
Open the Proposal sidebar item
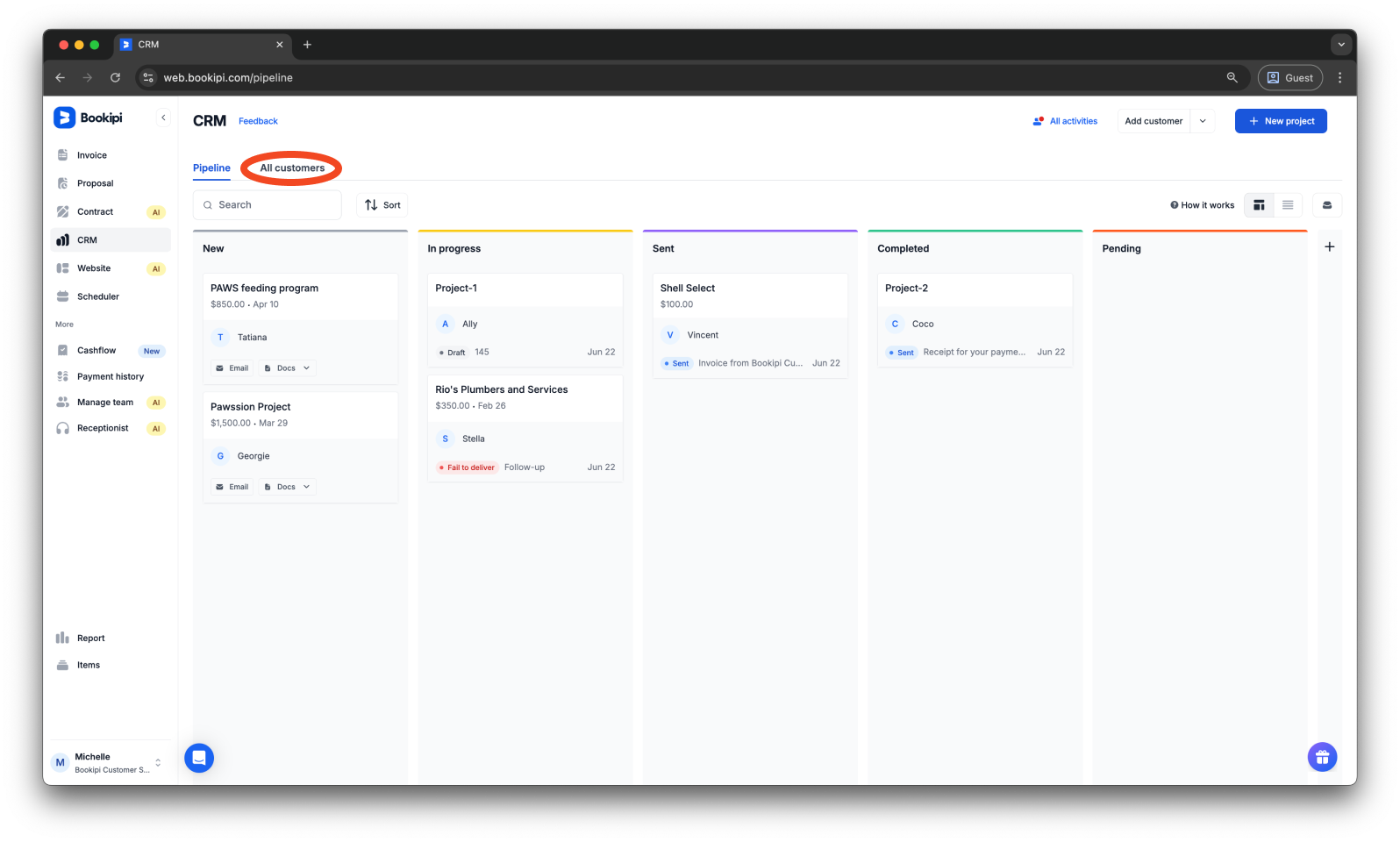tap(111, 183)
